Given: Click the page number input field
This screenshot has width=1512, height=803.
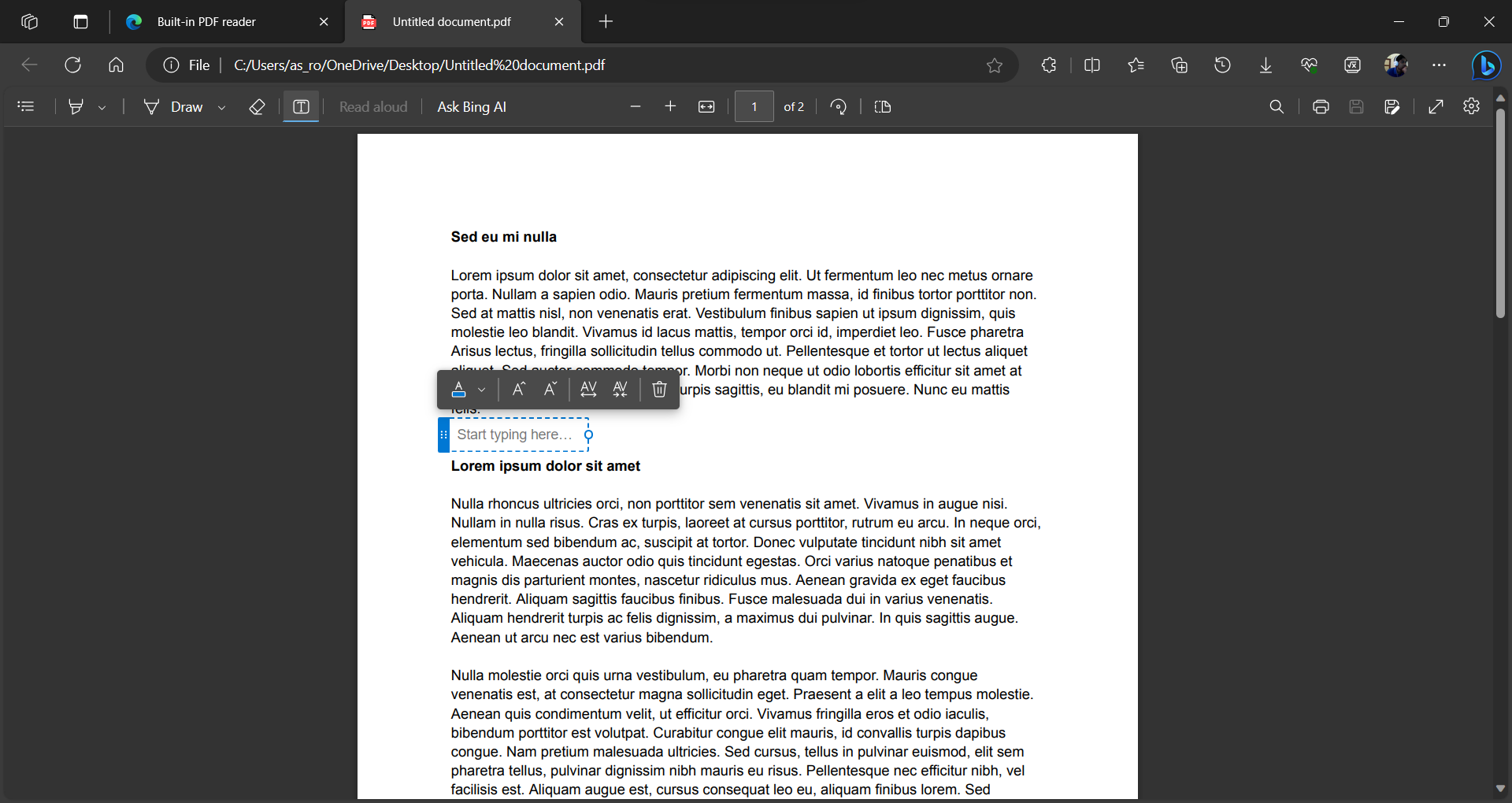Looking at the screenshot, I should pos(753,106).
